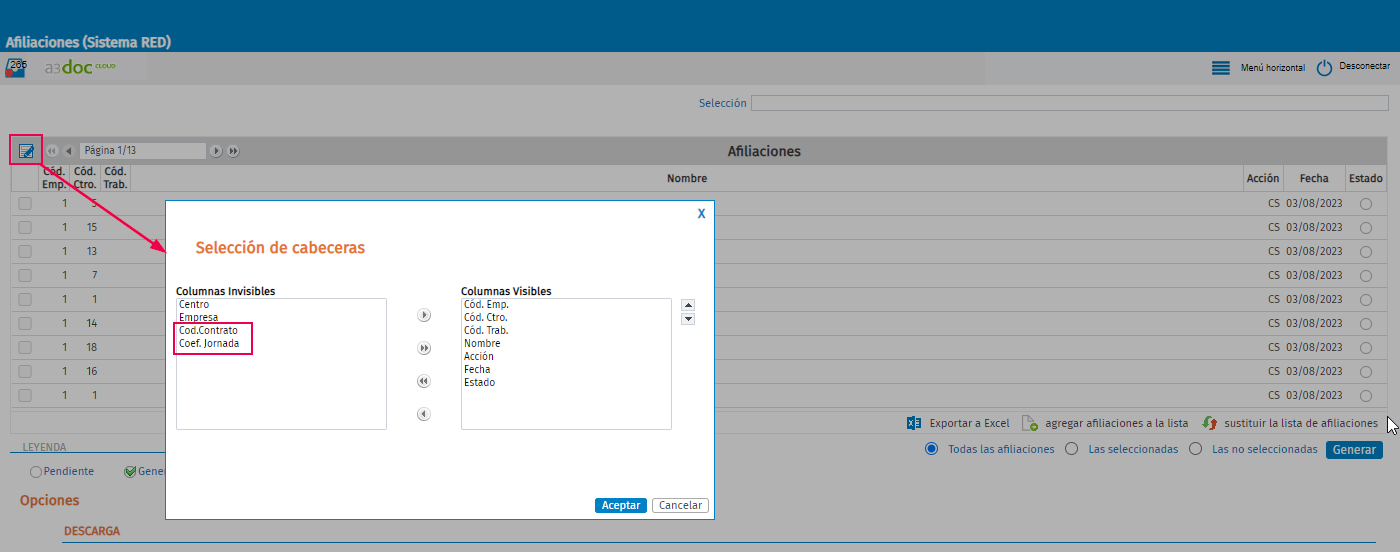Select Cód. Ctro. in Columnas Visibles list

click(x=485, y=317)
